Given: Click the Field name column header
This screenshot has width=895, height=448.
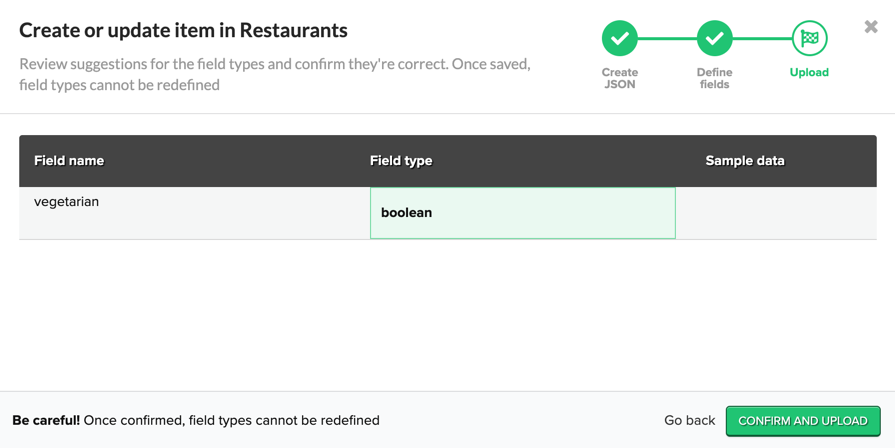Looking at the screenshot, I should pyautogui.click(x=68, y=161).
